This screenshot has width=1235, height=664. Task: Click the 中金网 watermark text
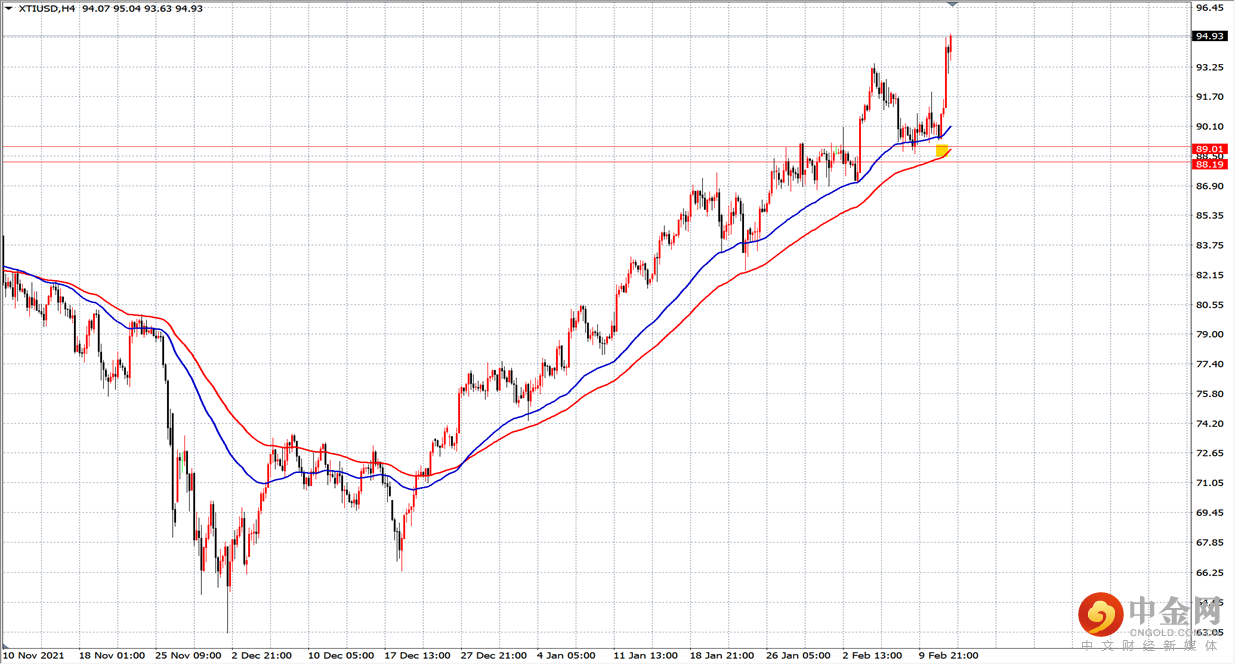(1174, 609)
